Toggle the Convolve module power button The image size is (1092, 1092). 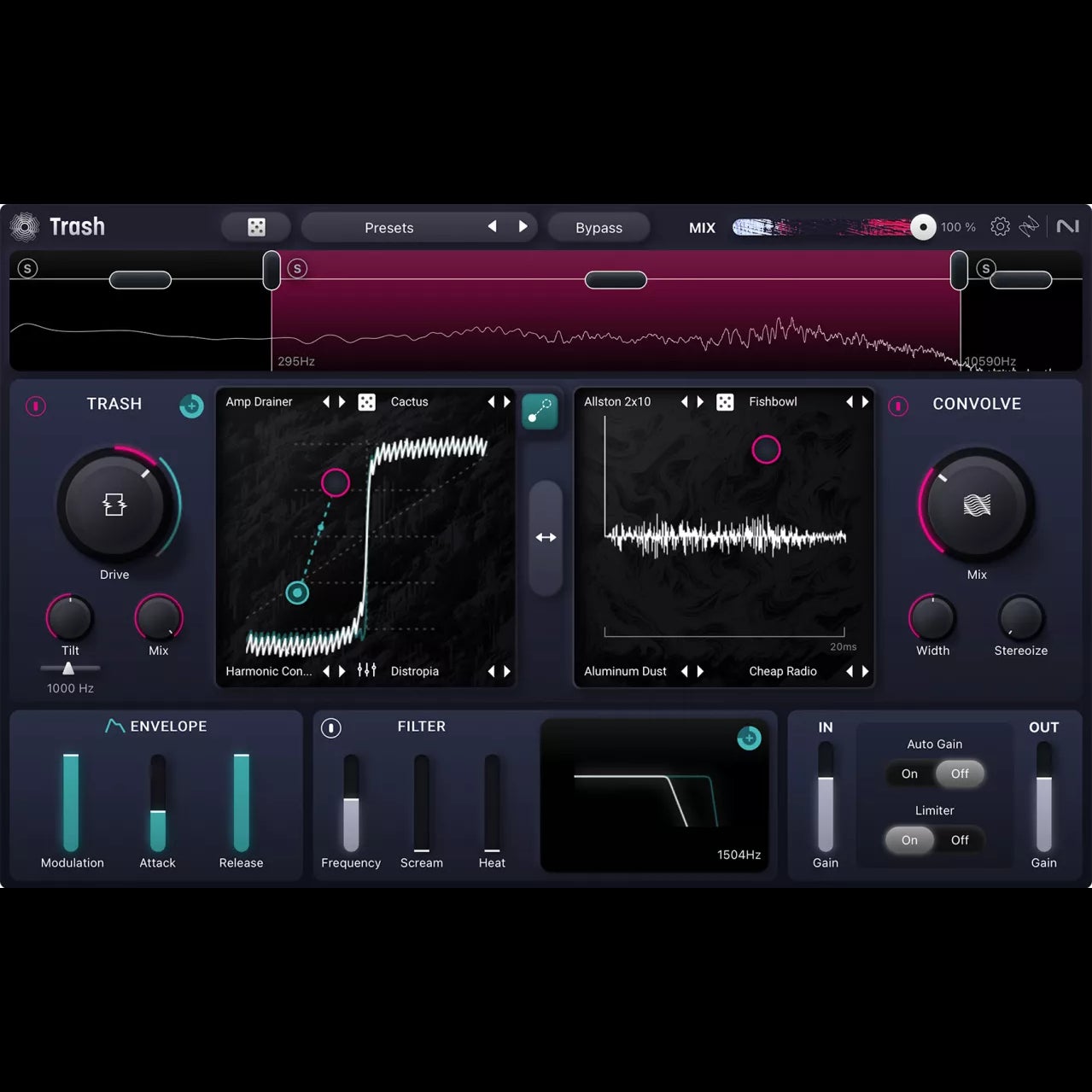click(x=898, y=406)
